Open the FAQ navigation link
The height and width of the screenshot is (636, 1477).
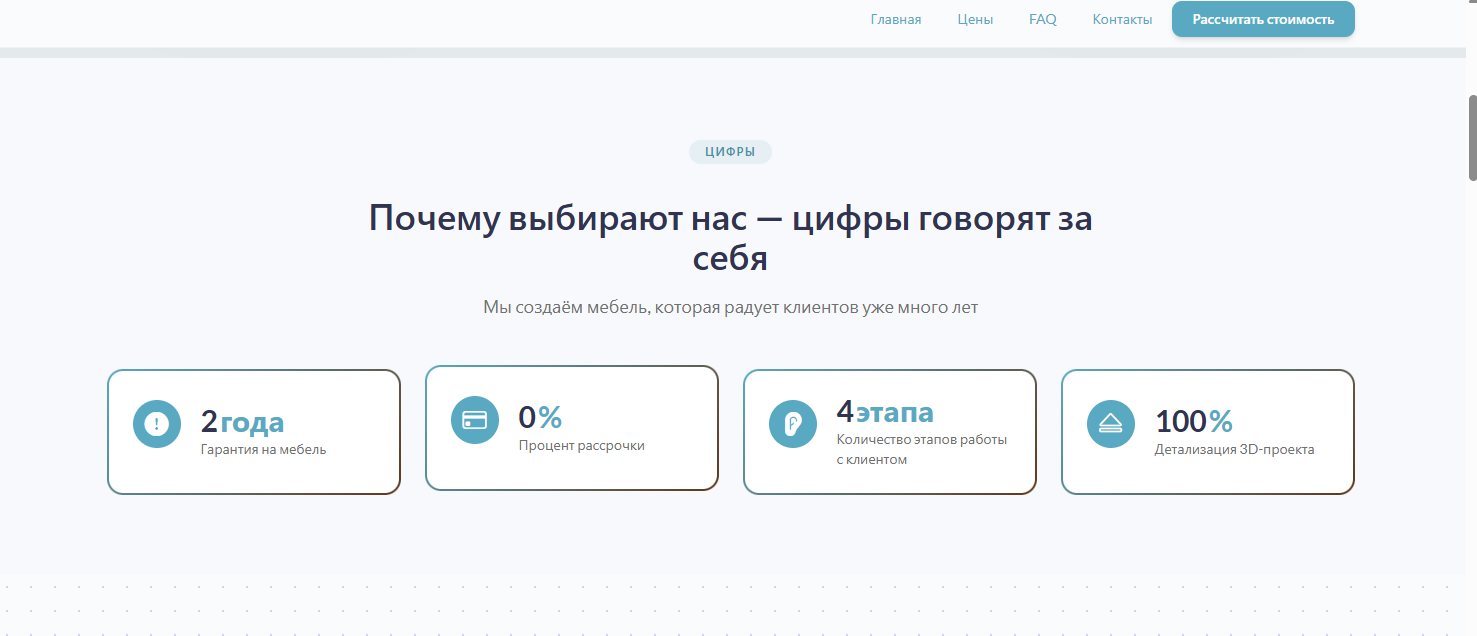coord(1042,19)
